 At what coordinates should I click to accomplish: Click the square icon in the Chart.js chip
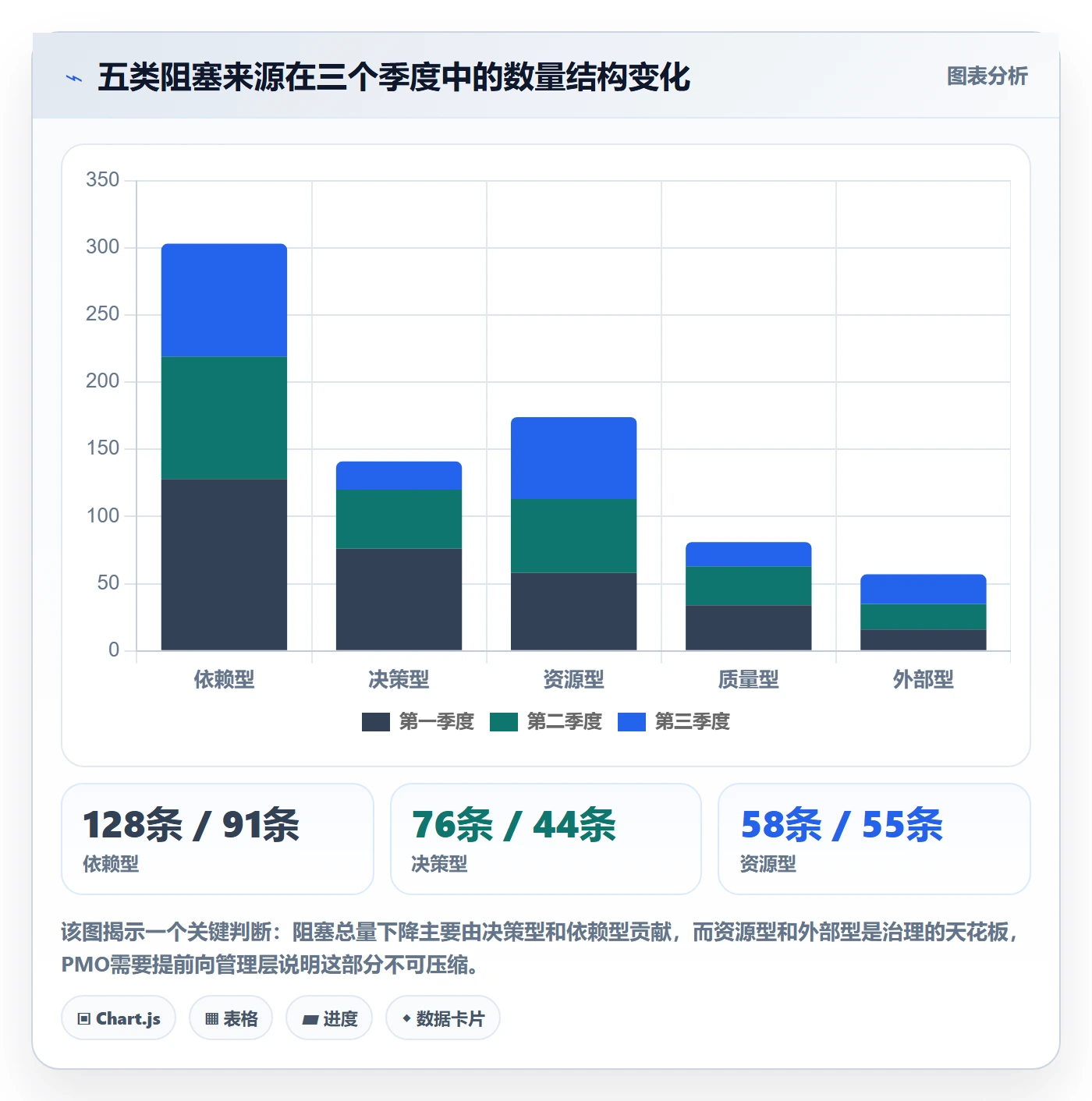(84, 1019)
